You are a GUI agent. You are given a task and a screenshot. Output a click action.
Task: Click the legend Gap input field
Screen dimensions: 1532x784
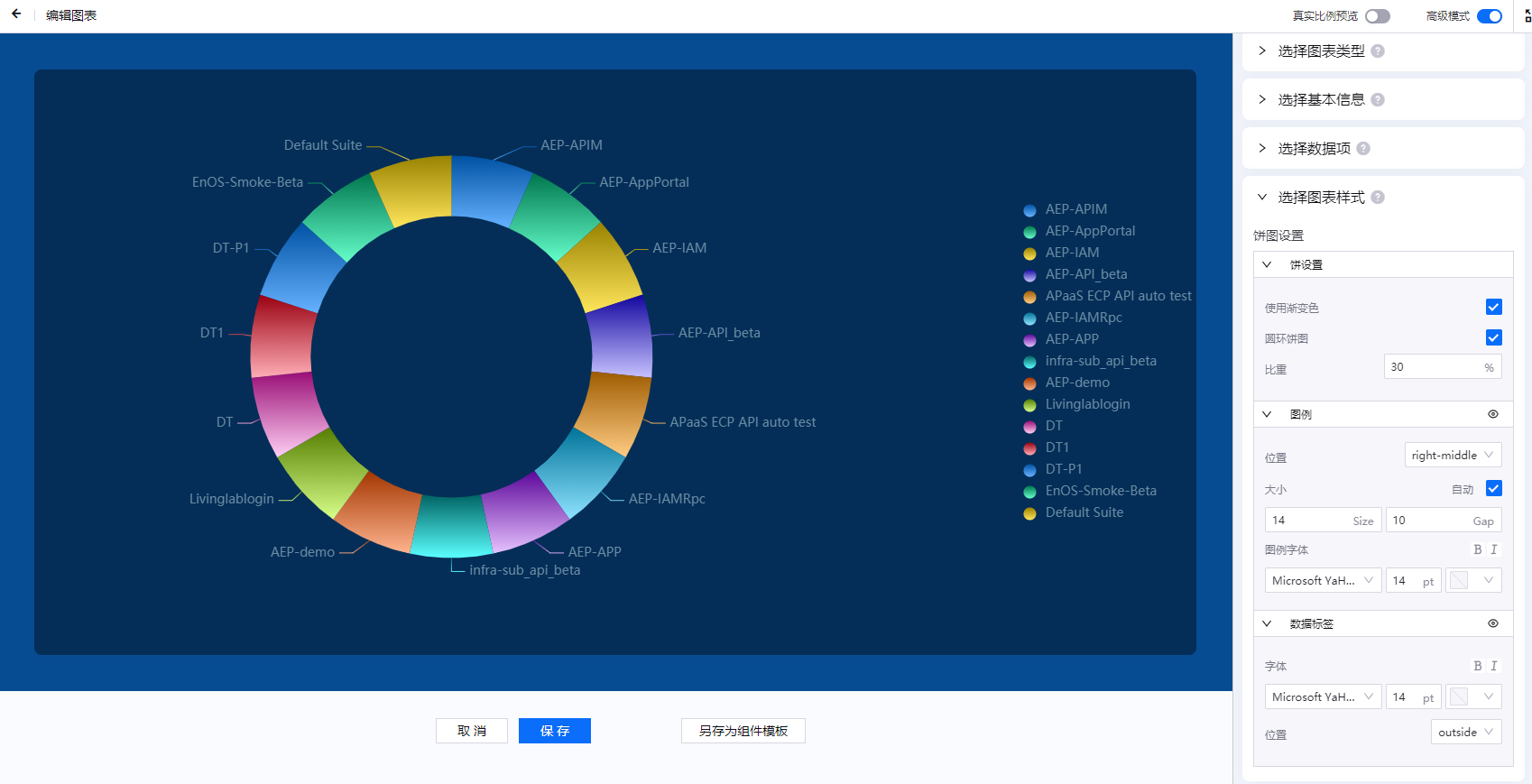(1444, 520)
